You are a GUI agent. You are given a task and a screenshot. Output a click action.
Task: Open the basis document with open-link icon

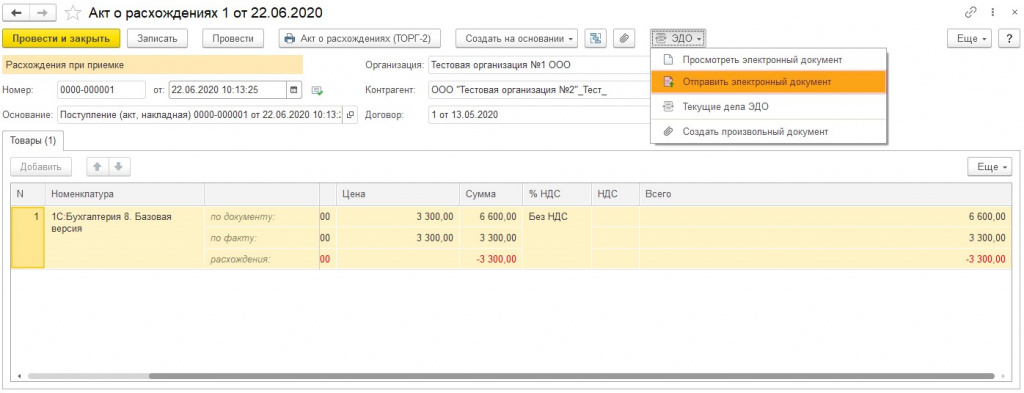(x=350, y=115)
